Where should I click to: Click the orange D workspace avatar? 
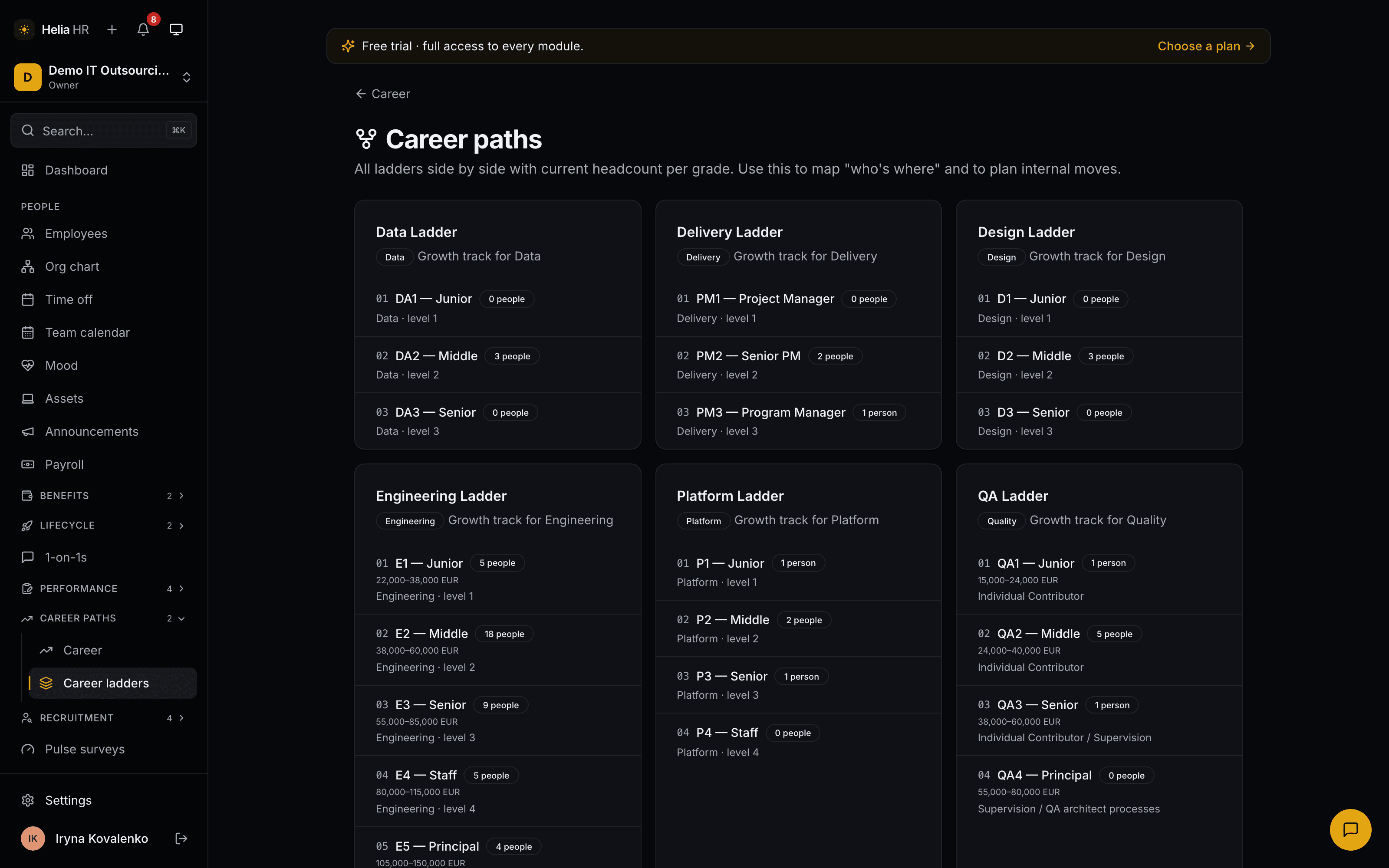27,77
